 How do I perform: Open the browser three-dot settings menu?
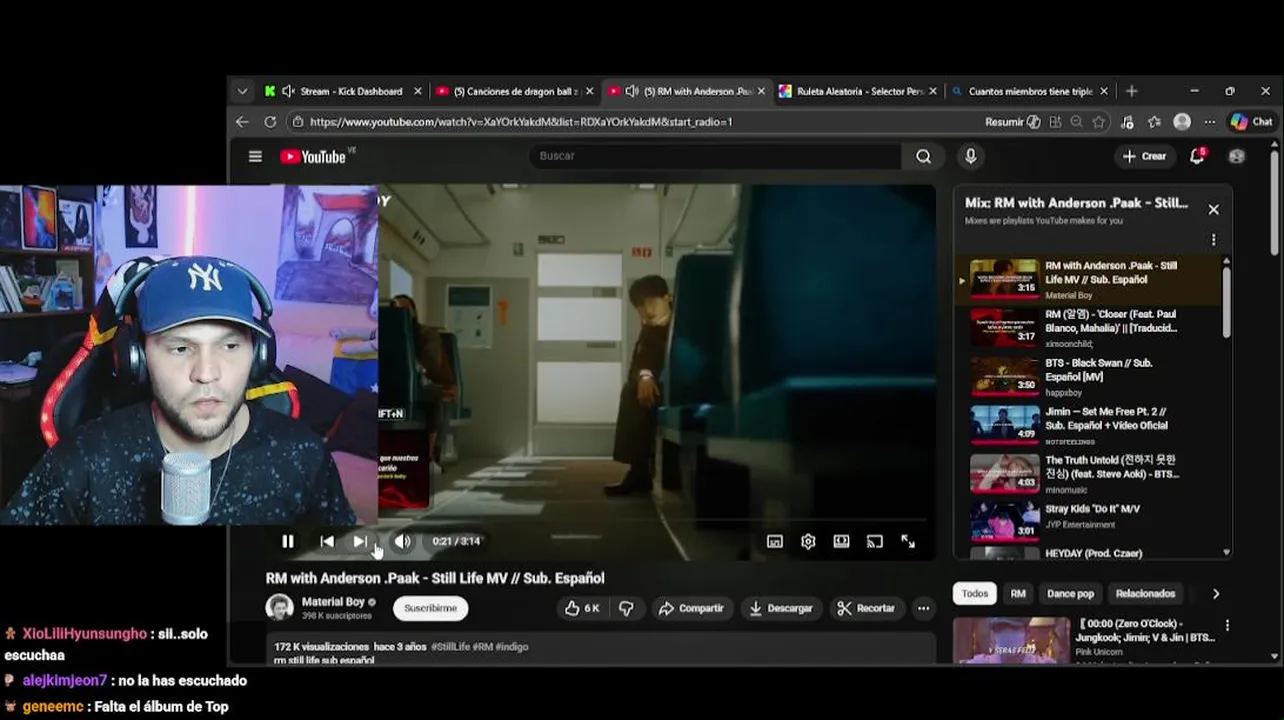[1210, 122]
